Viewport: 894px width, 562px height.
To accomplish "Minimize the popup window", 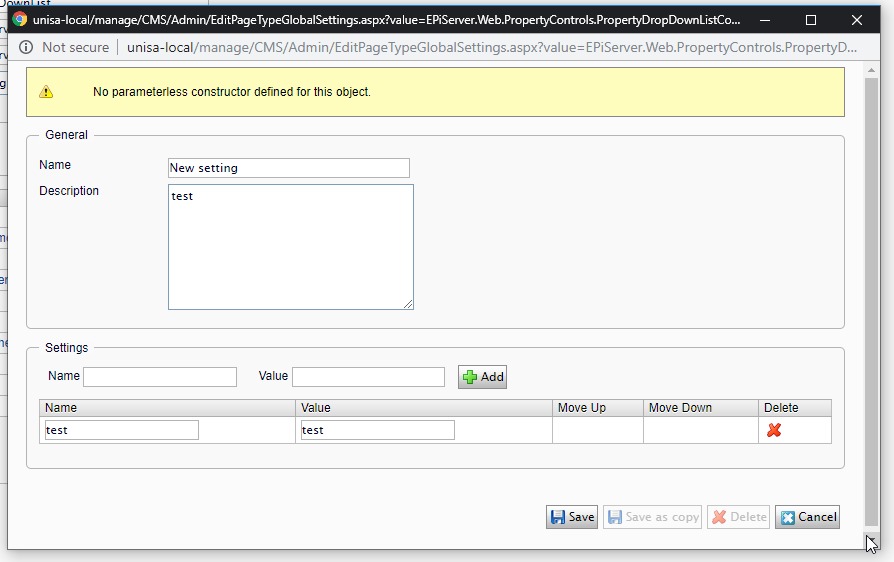I will [x=765, y=20].
